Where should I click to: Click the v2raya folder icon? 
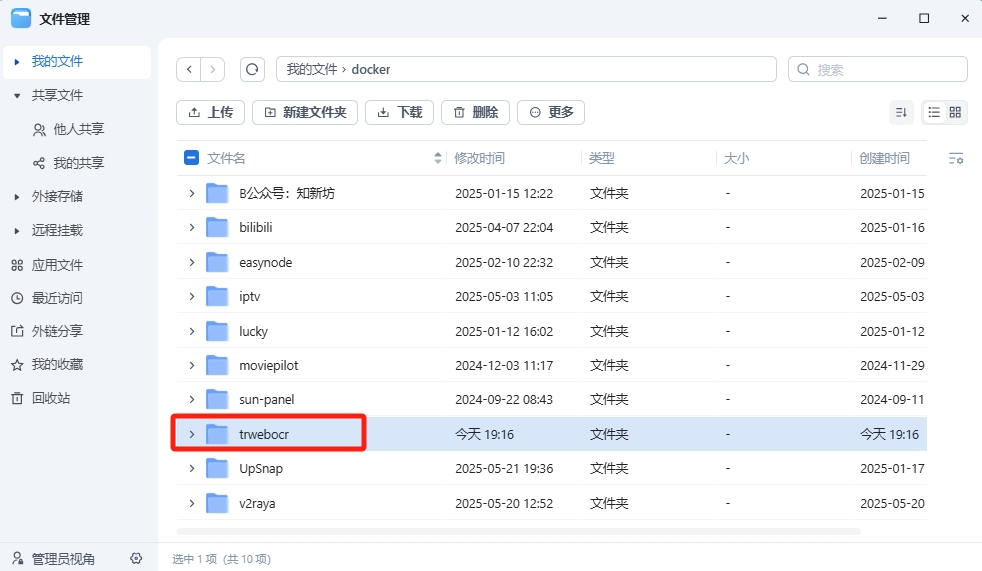tap(217, 503)
